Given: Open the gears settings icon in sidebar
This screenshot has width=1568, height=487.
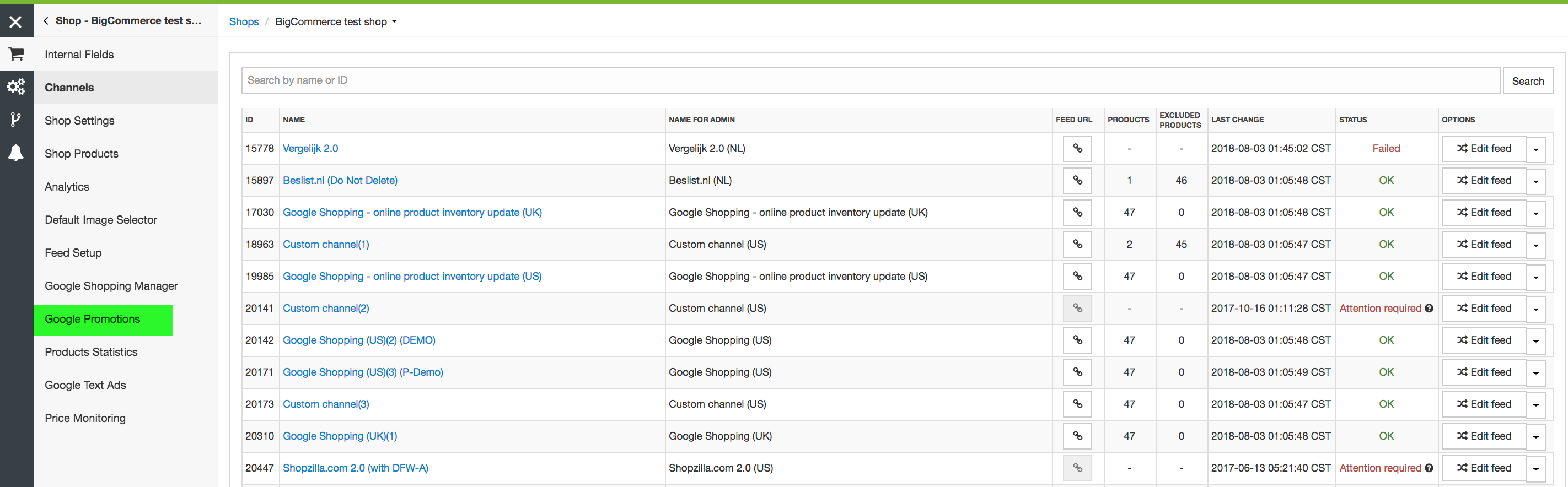Looking at the screenshot, I should (17, 87).
